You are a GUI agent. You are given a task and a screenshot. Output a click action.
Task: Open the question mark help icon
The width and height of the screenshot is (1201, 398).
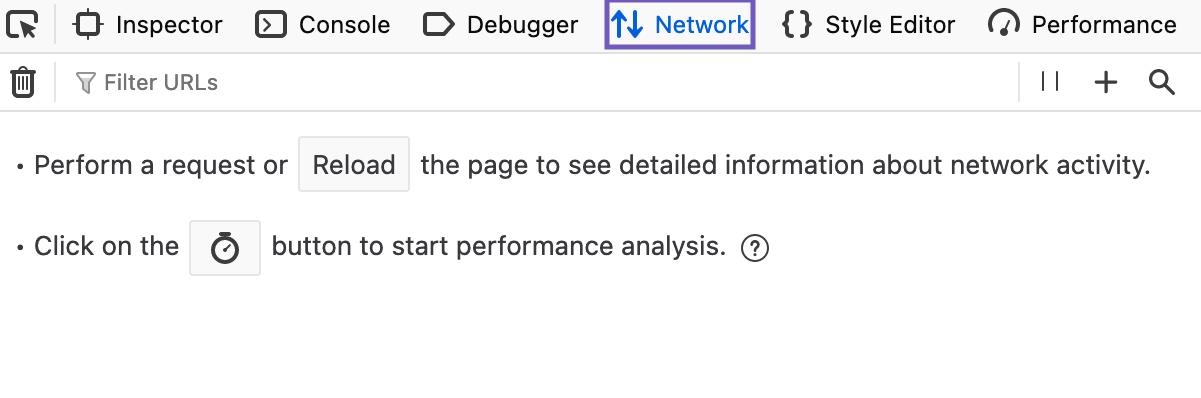coord(755,248)
